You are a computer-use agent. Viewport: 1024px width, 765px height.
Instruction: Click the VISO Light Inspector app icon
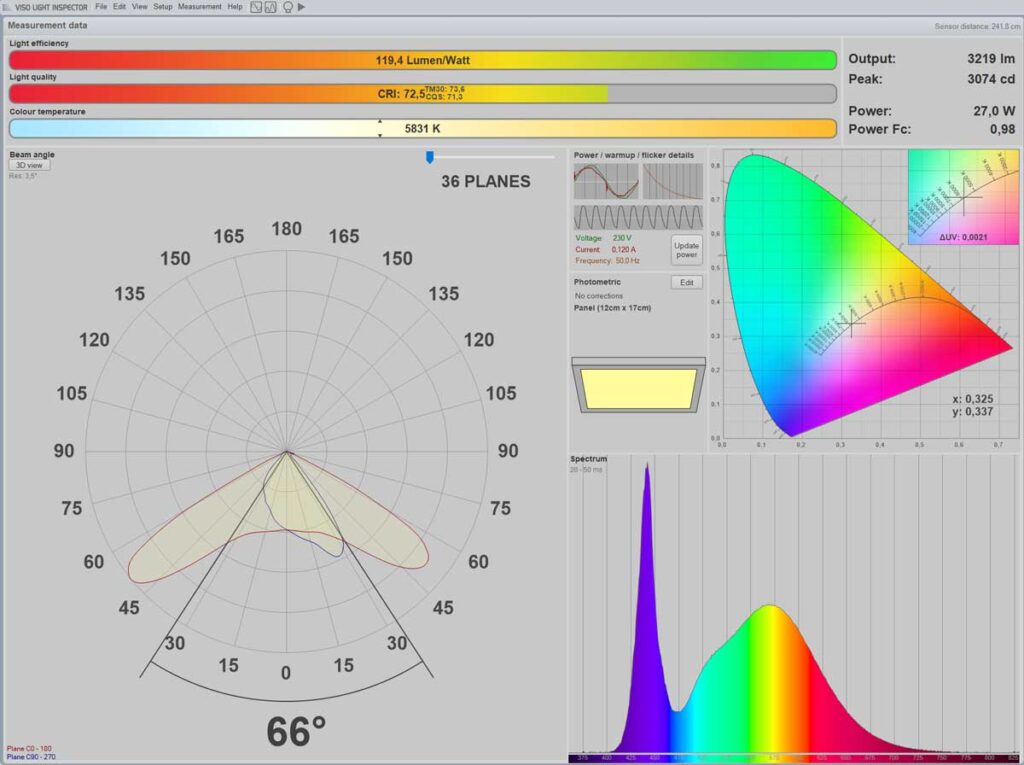(6, 6)
